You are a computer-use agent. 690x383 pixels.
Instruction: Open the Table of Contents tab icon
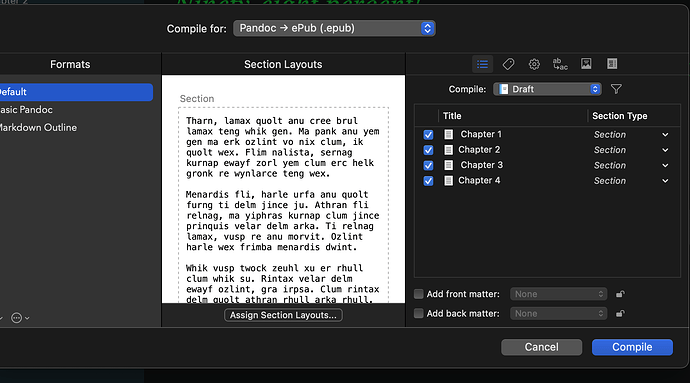612,64
